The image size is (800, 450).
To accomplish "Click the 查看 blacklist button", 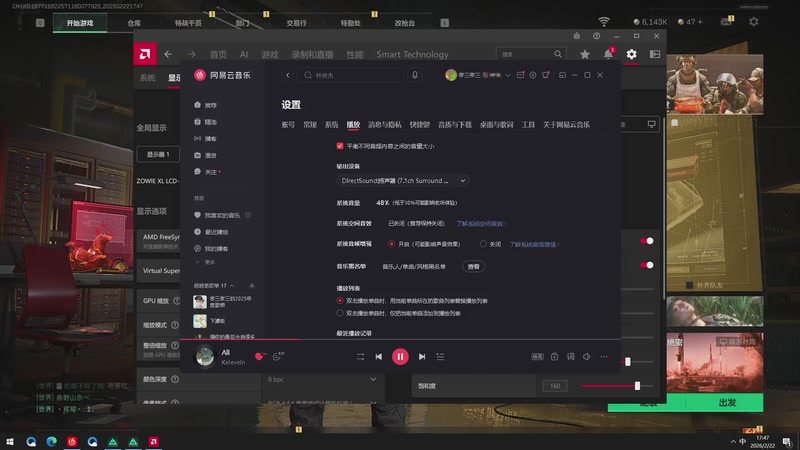I will click(x=473, y=266).
